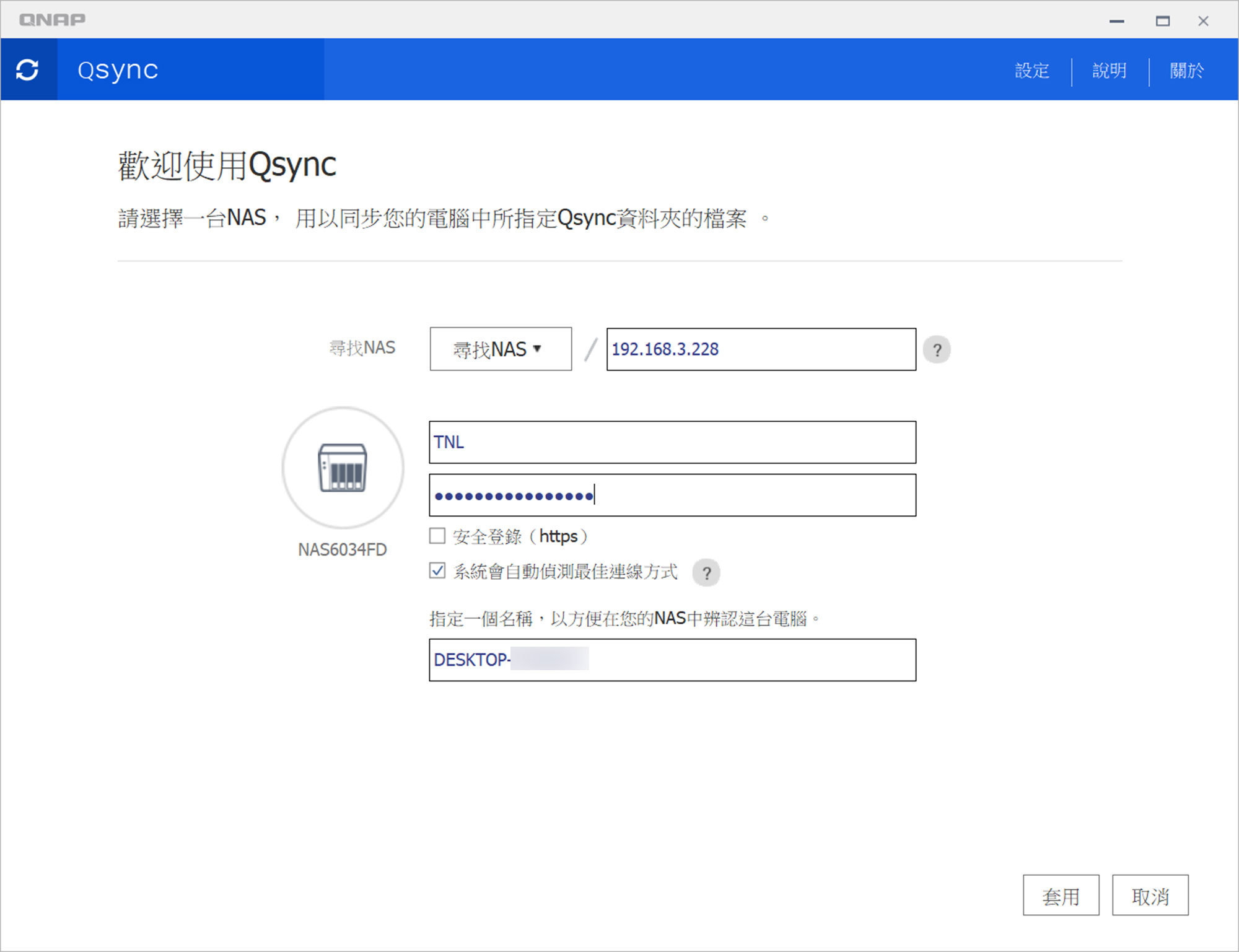
Task: Click the username field containing TNL
Action: click(673, 442)
